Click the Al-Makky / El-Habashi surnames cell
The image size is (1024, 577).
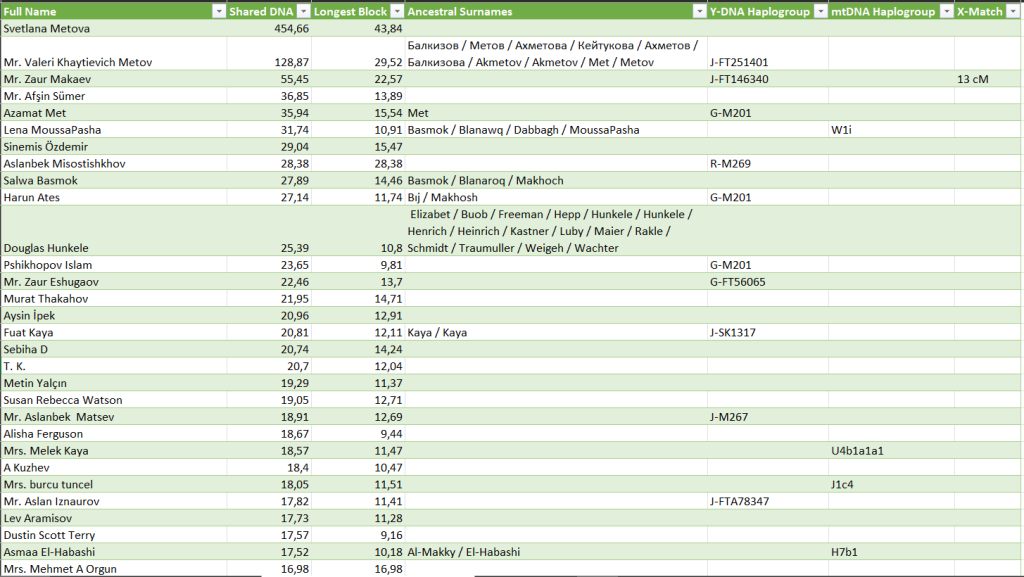464,552
